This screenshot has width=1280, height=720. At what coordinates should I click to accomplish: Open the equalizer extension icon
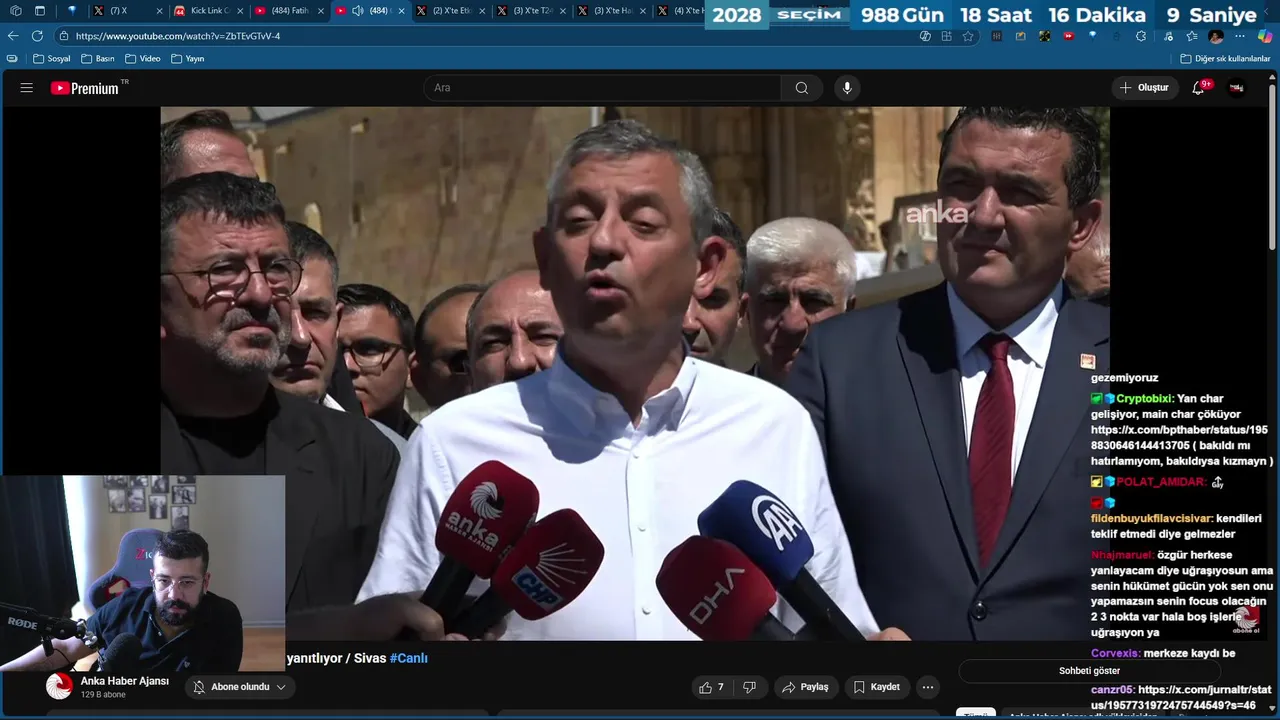[x=997, y=36]
